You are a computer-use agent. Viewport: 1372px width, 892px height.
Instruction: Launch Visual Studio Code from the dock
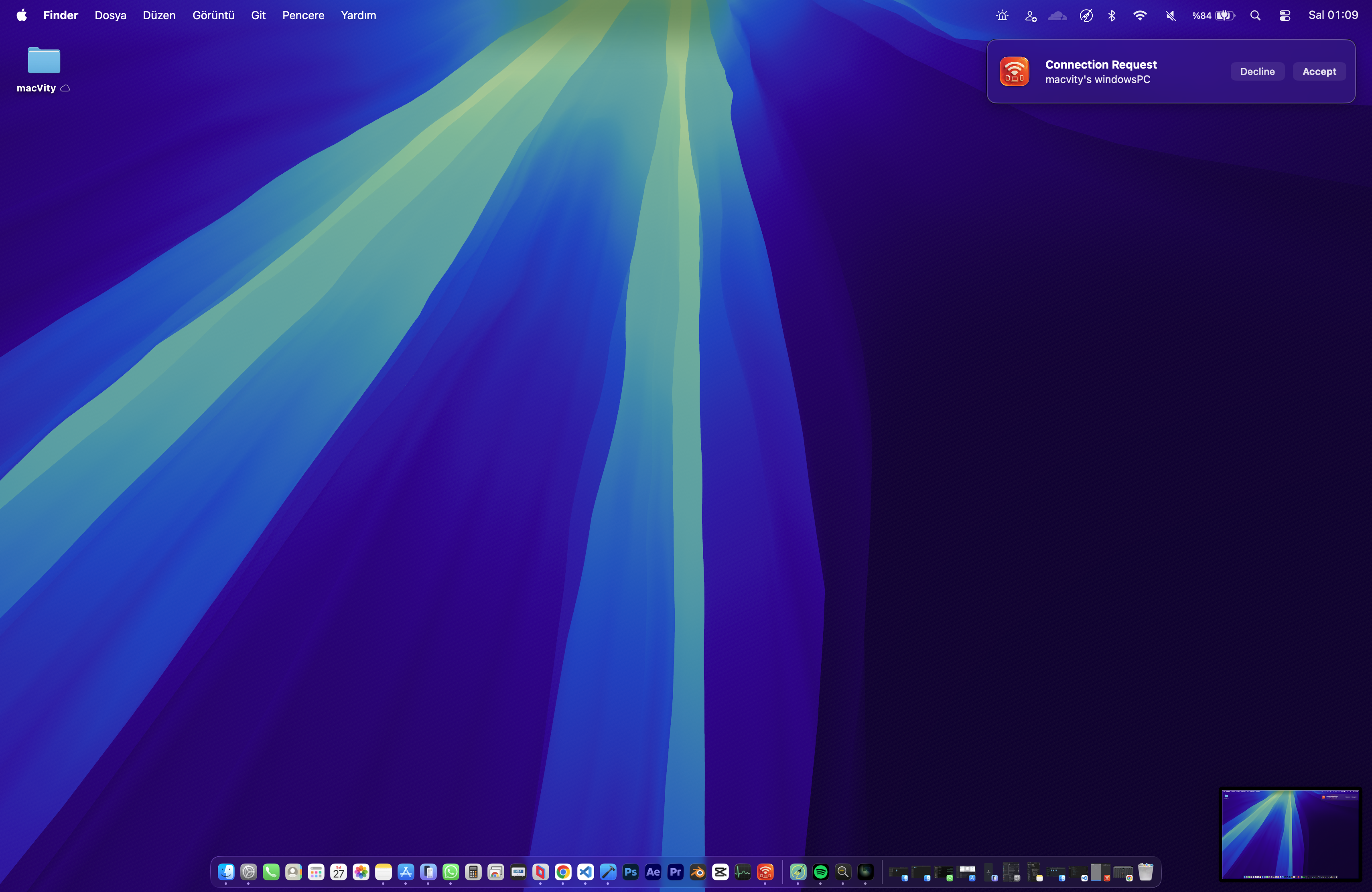tap(585, 872)
